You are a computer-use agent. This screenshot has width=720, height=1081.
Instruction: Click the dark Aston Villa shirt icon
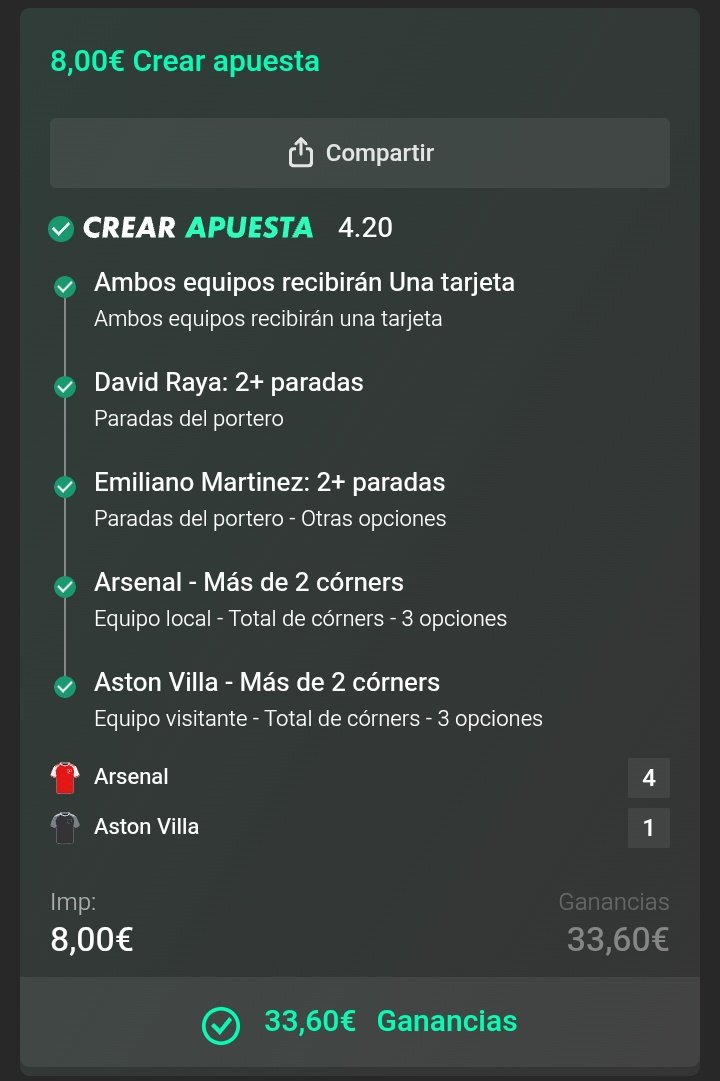pos(65,827)
